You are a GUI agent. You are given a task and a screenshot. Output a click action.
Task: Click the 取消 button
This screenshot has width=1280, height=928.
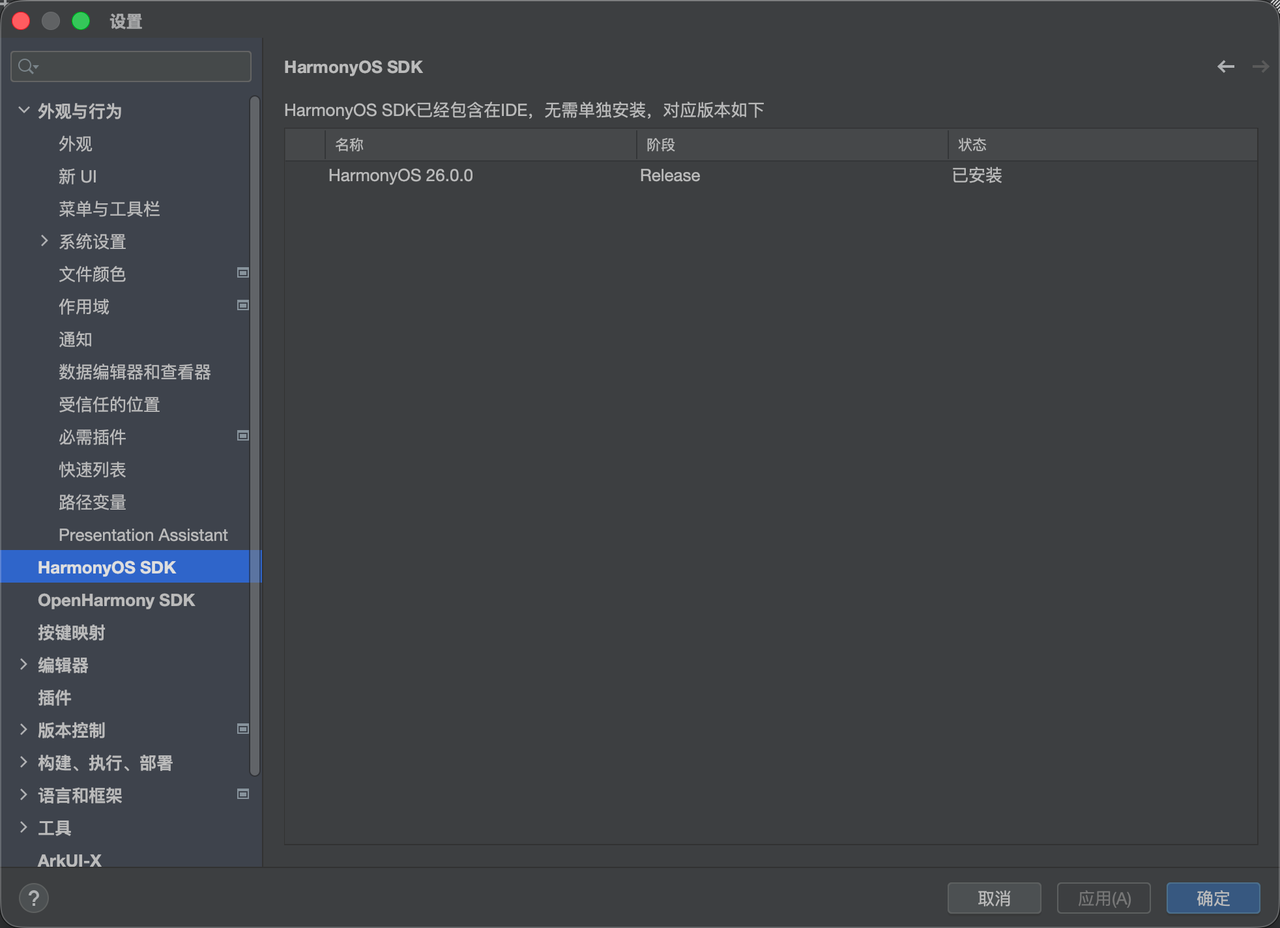[x=994, y=898]
